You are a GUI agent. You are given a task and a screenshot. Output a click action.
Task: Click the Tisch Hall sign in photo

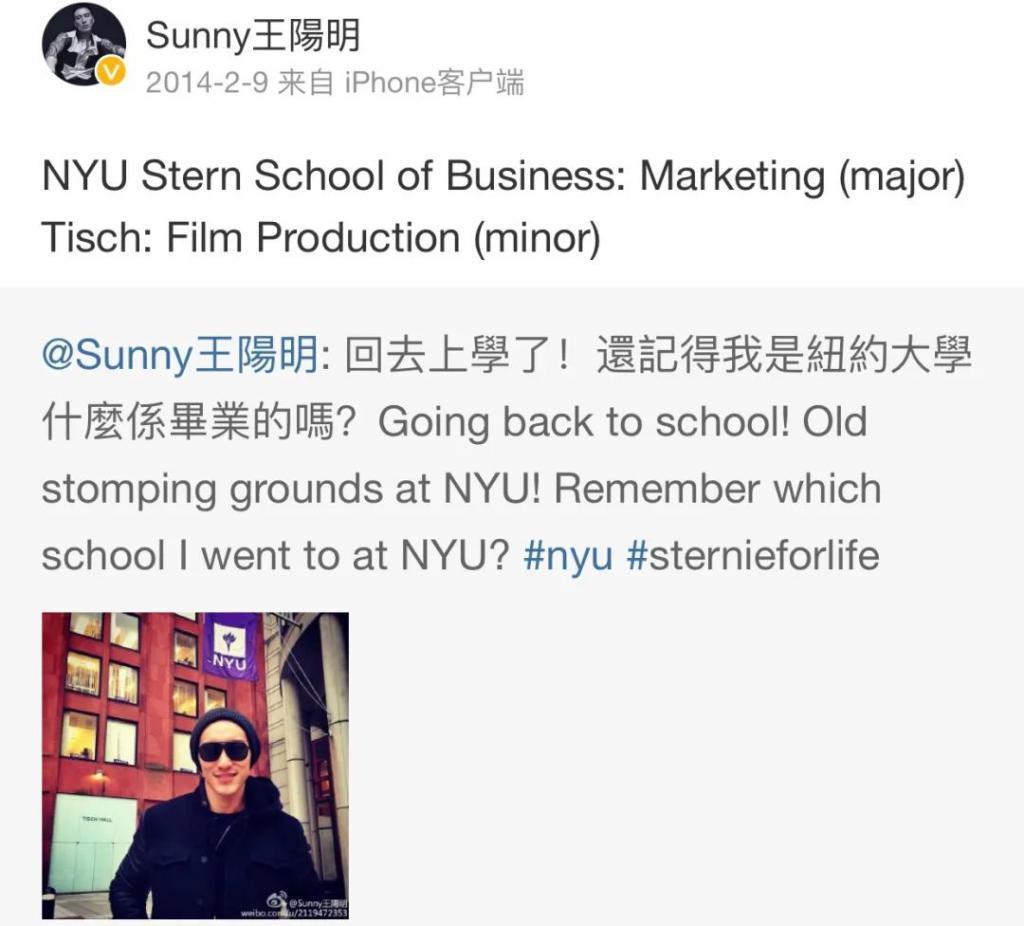(96, 818)
